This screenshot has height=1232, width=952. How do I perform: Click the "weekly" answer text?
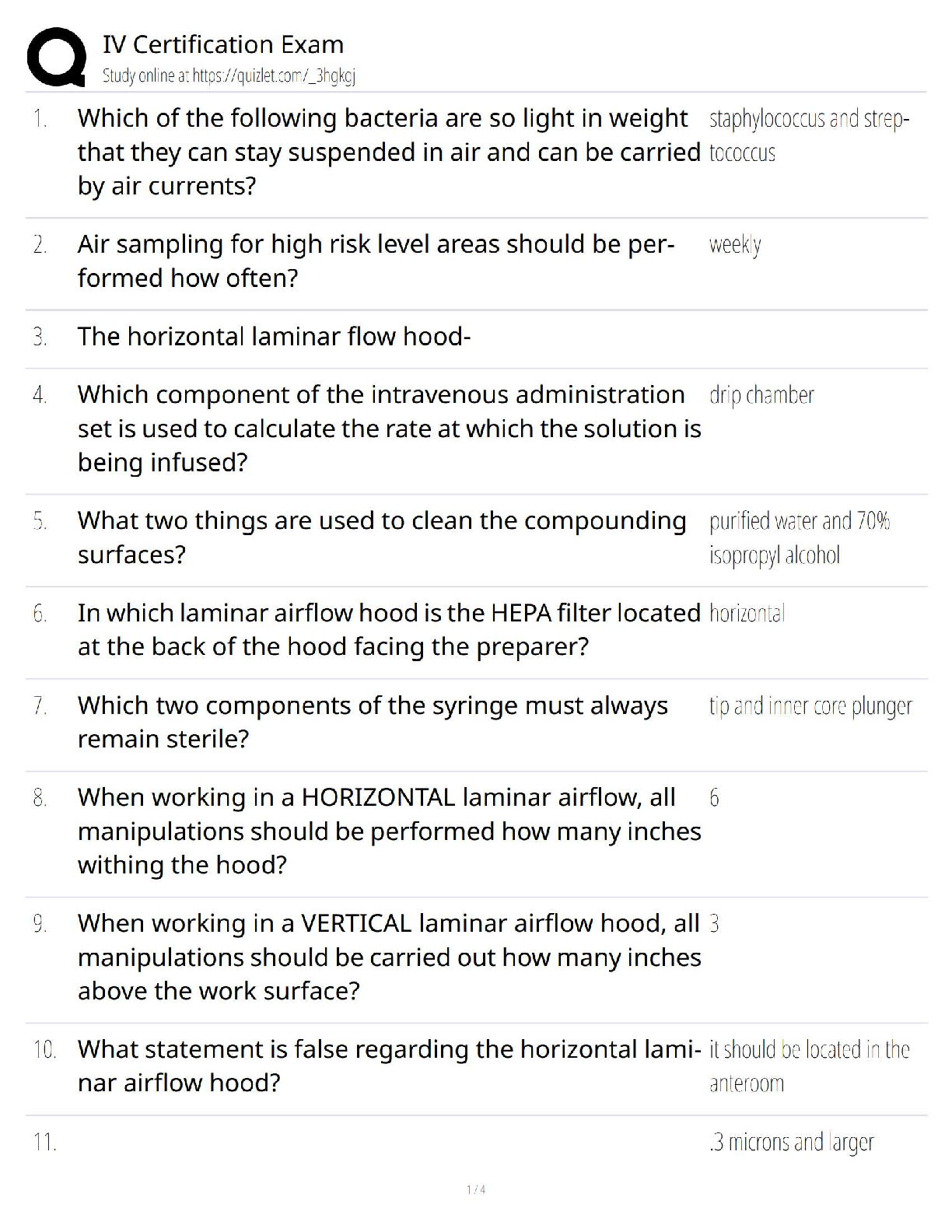coord(735,245)
